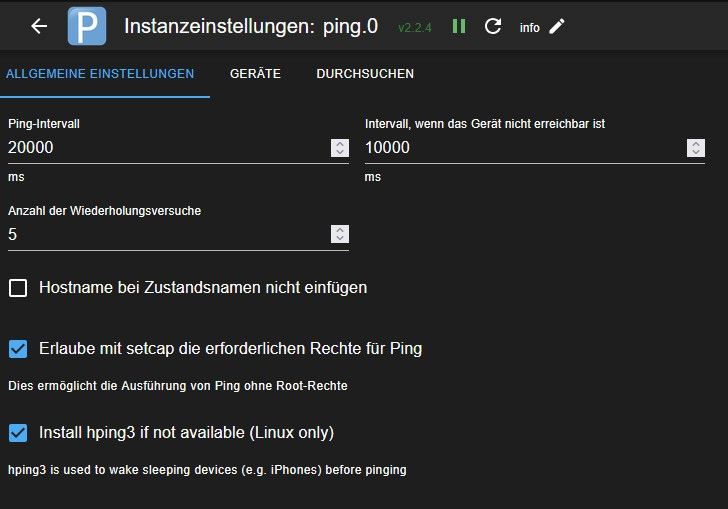This screenshot has height=509, width=728.
Task: Pause the ping.0 instance
Action: (x=459, y=26)
